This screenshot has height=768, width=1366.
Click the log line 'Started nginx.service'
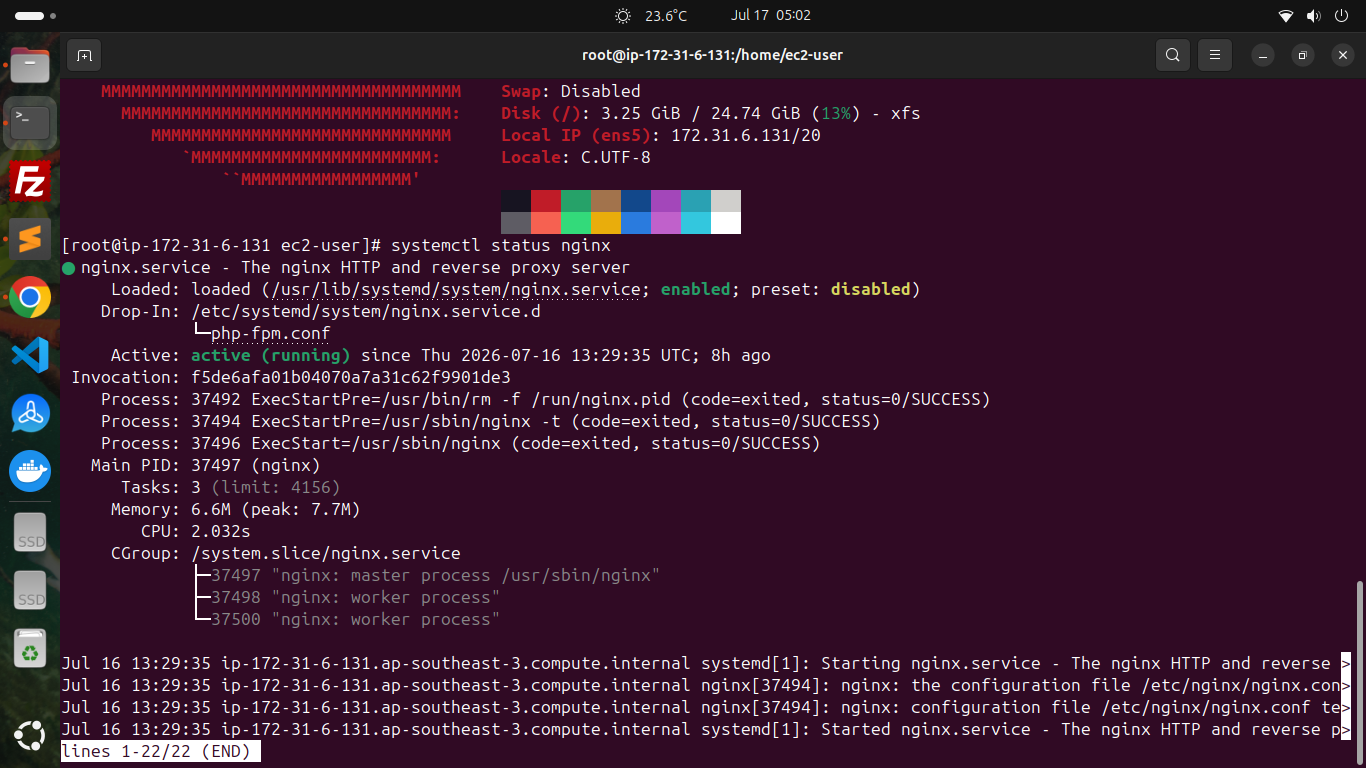click(x=706, y=729)
